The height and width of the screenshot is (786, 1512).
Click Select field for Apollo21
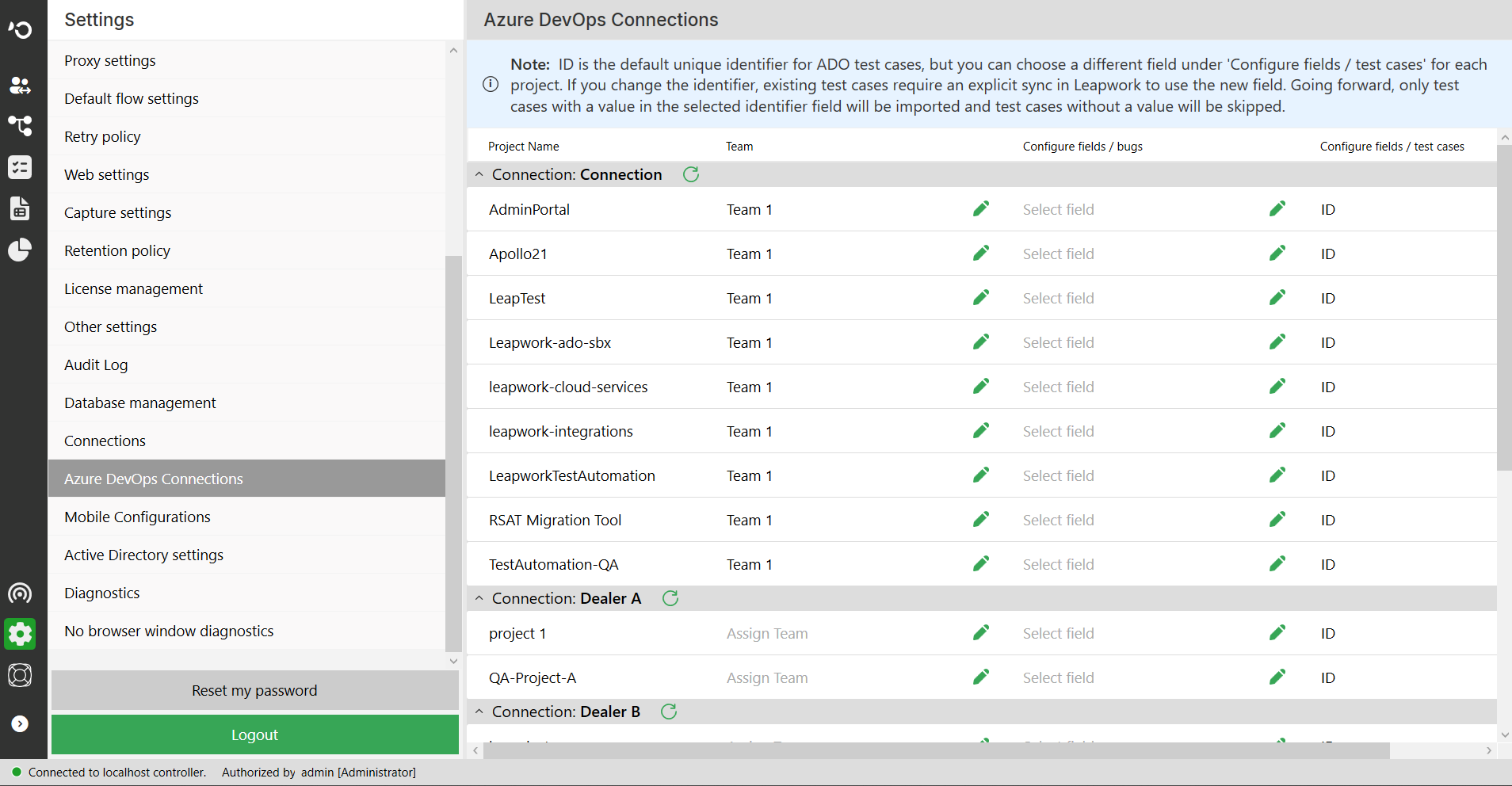click(1058, 254)
